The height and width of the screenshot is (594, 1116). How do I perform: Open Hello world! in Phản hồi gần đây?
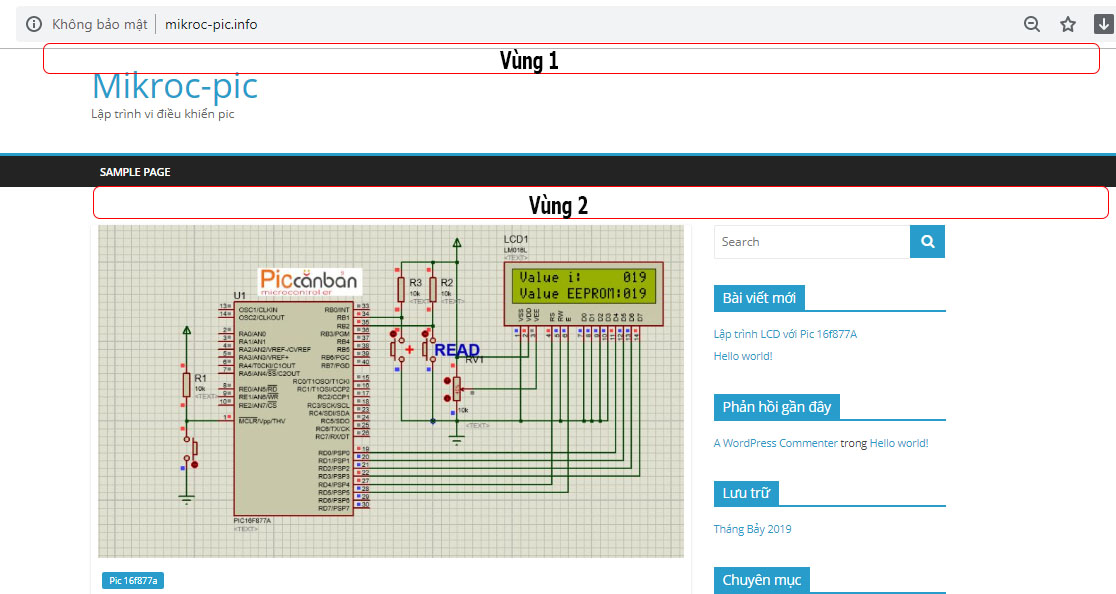(899, 443)
